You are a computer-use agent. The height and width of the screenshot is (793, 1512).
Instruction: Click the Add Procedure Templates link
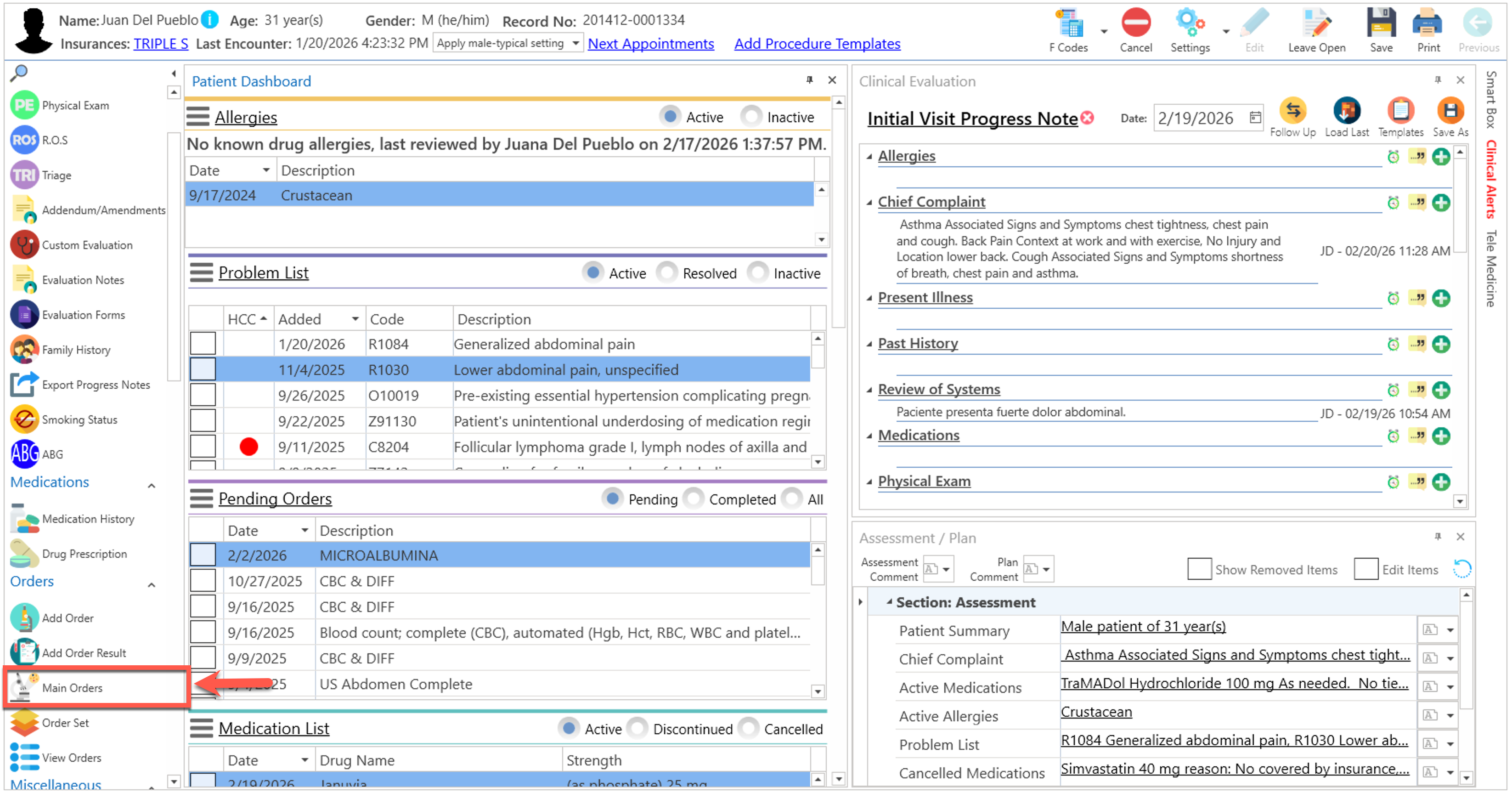(x=817, y=44)
